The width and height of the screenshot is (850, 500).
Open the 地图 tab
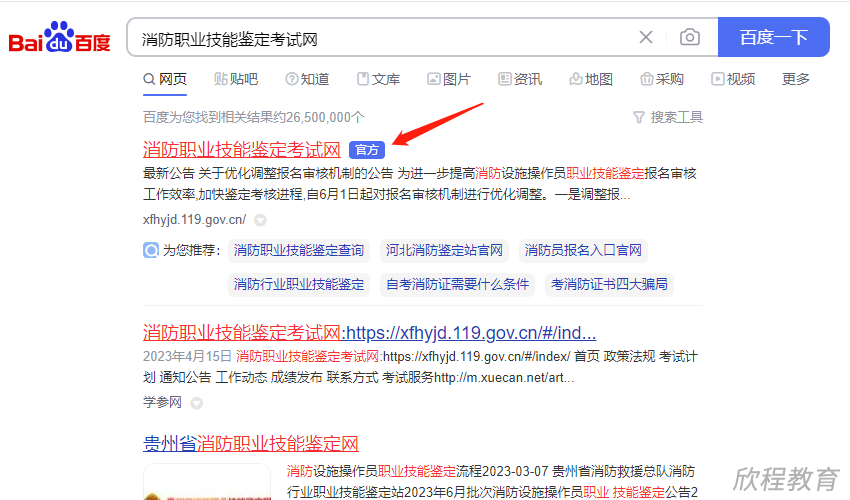click(591, 79)
